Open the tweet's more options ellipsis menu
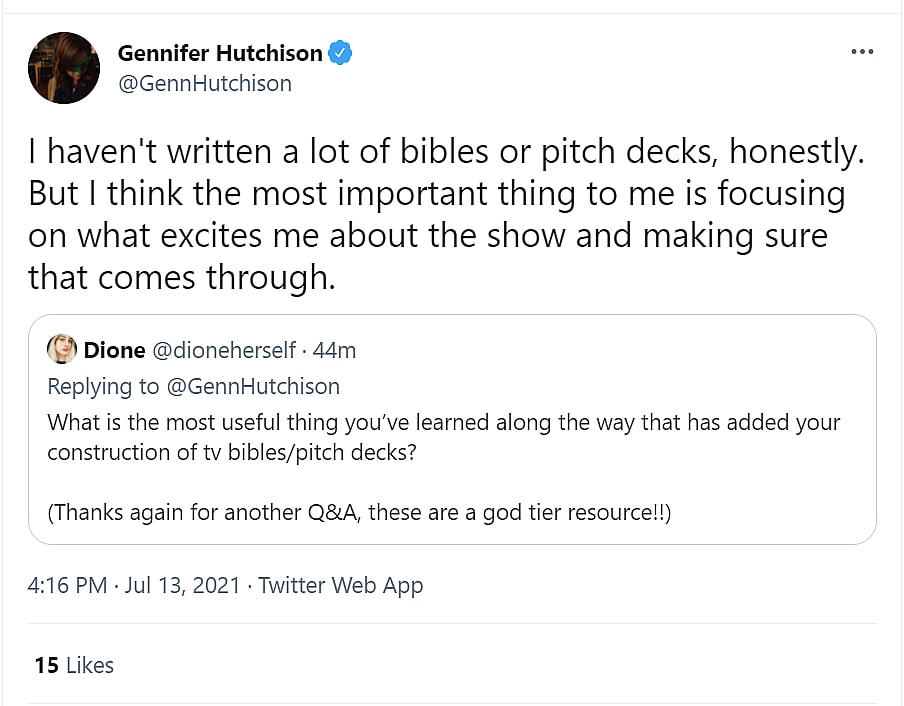The height and width of the screenshot is (706, 904). 861,52
